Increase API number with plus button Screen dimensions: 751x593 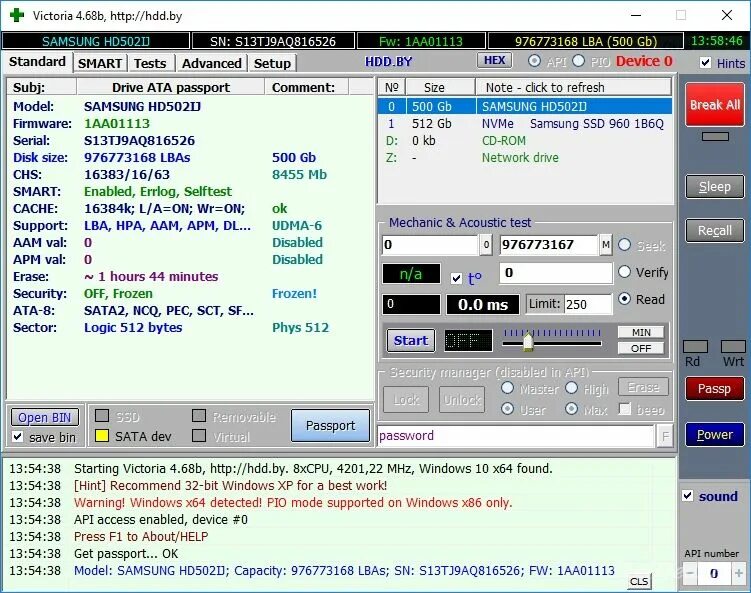[739, 573]
